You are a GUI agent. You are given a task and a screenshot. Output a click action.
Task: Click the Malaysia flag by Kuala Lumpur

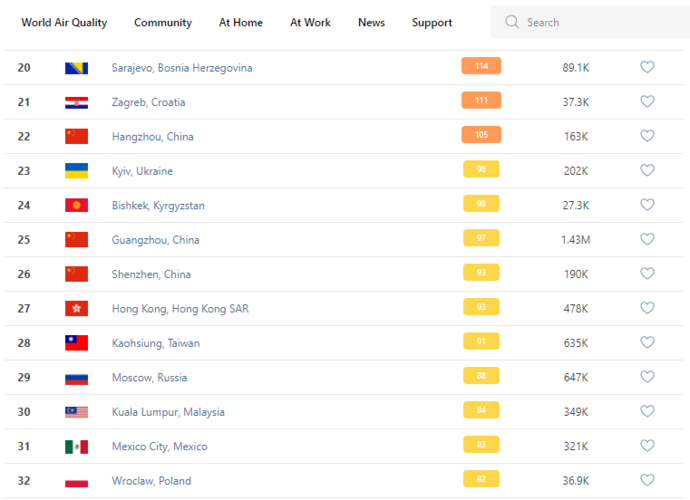coord(76,412)
